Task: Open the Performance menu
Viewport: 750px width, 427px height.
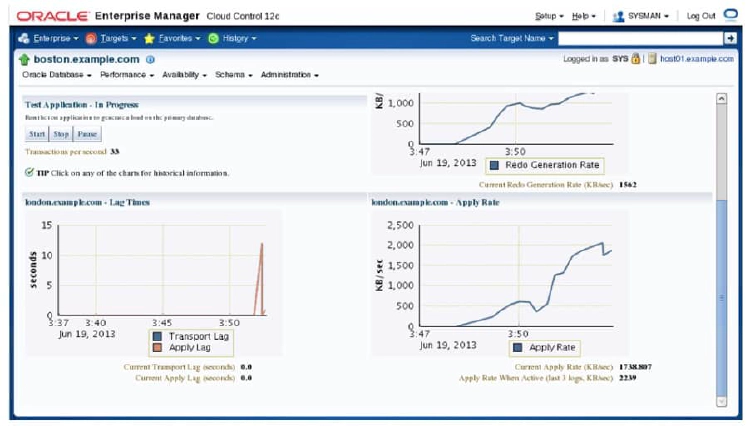Action: [x=127, y=75]
